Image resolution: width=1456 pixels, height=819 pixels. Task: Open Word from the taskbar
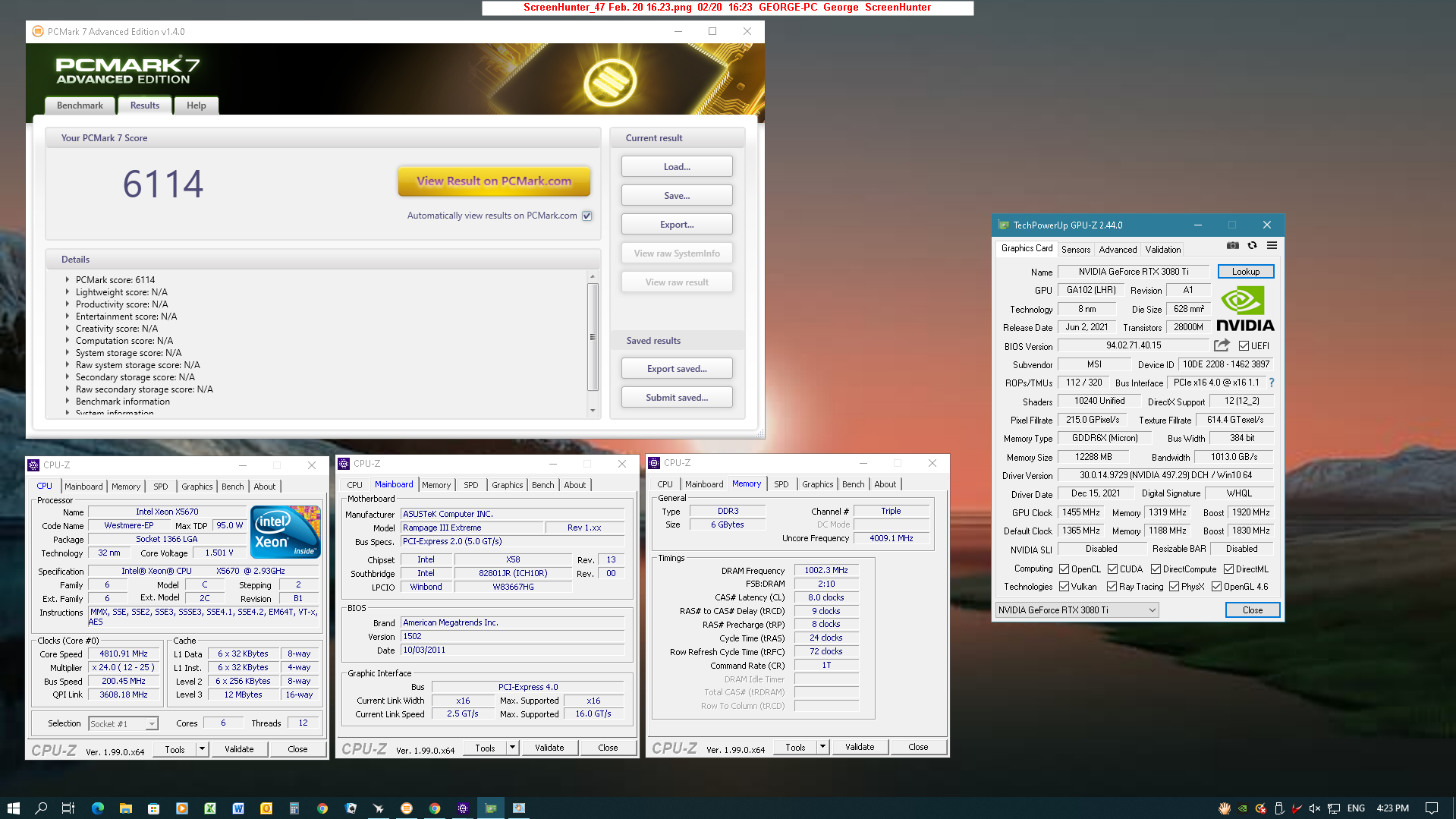238,808
